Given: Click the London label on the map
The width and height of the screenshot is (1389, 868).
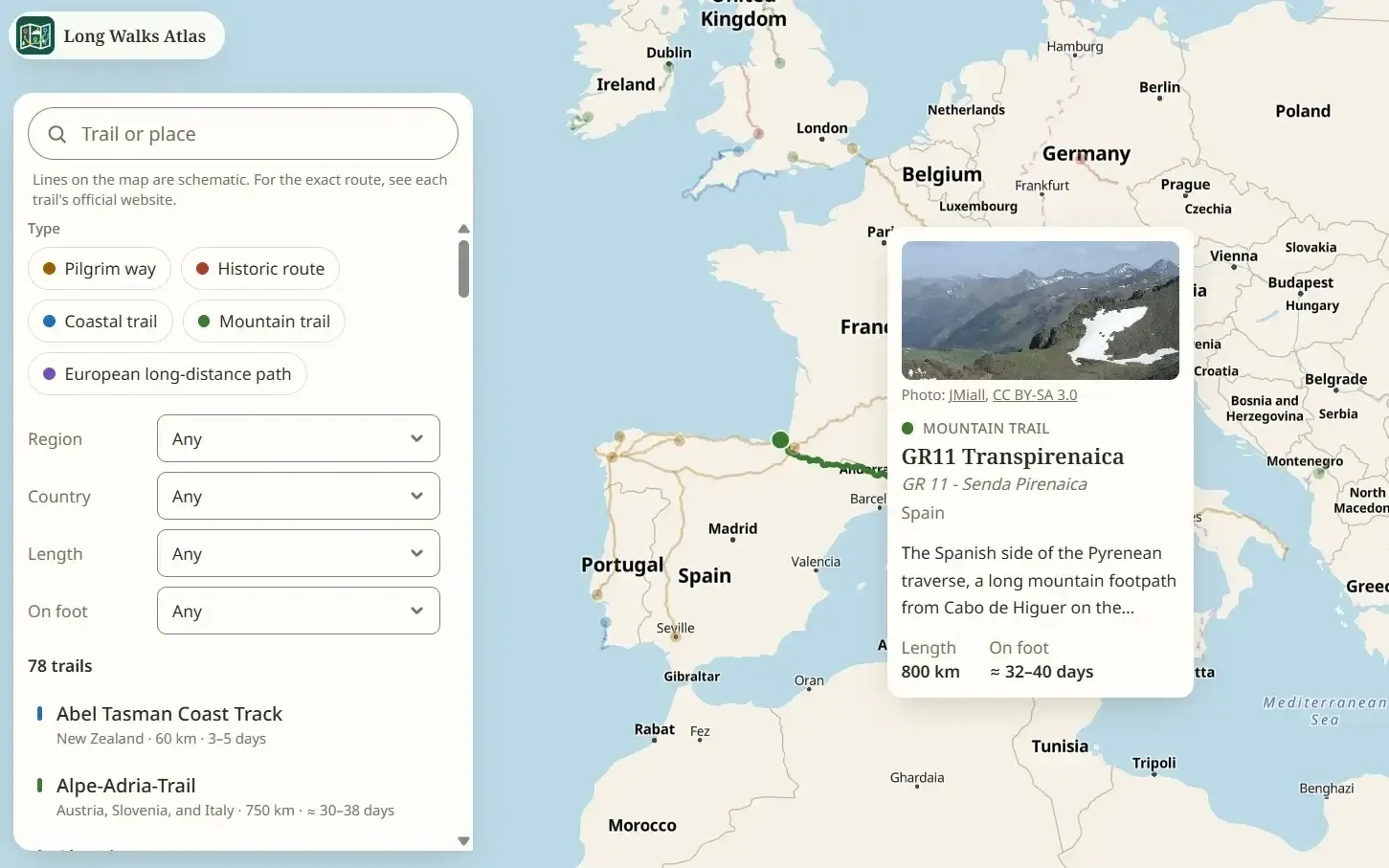Looking at the screenshot, I should [822, 128].
